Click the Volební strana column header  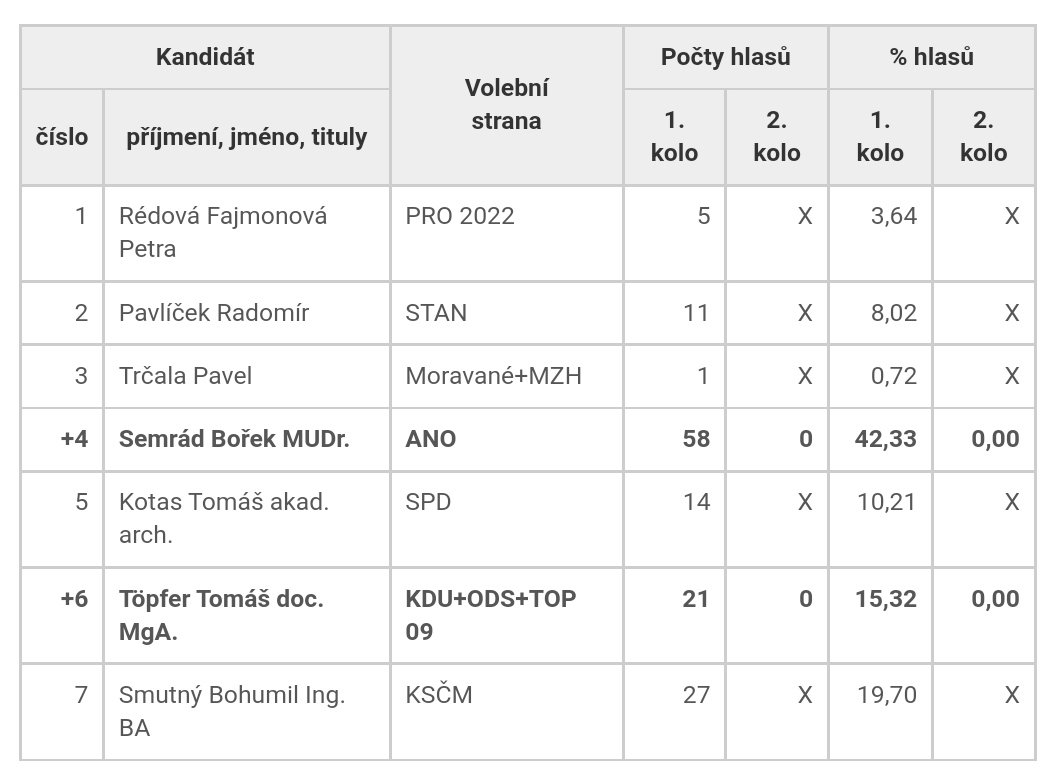pos(506,104)
